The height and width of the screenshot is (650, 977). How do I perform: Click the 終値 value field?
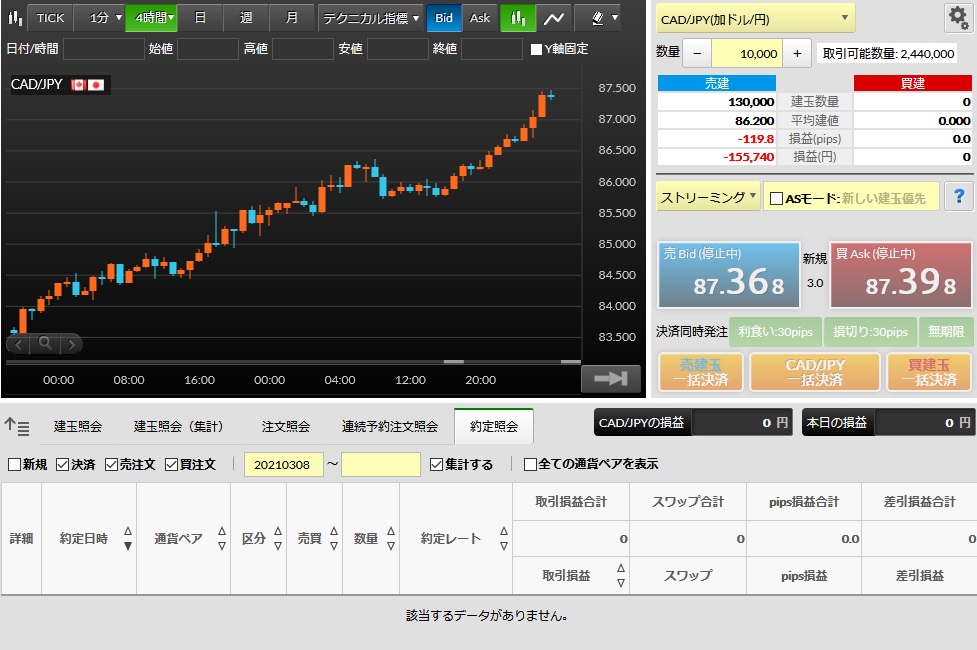(x=492, y=49)
